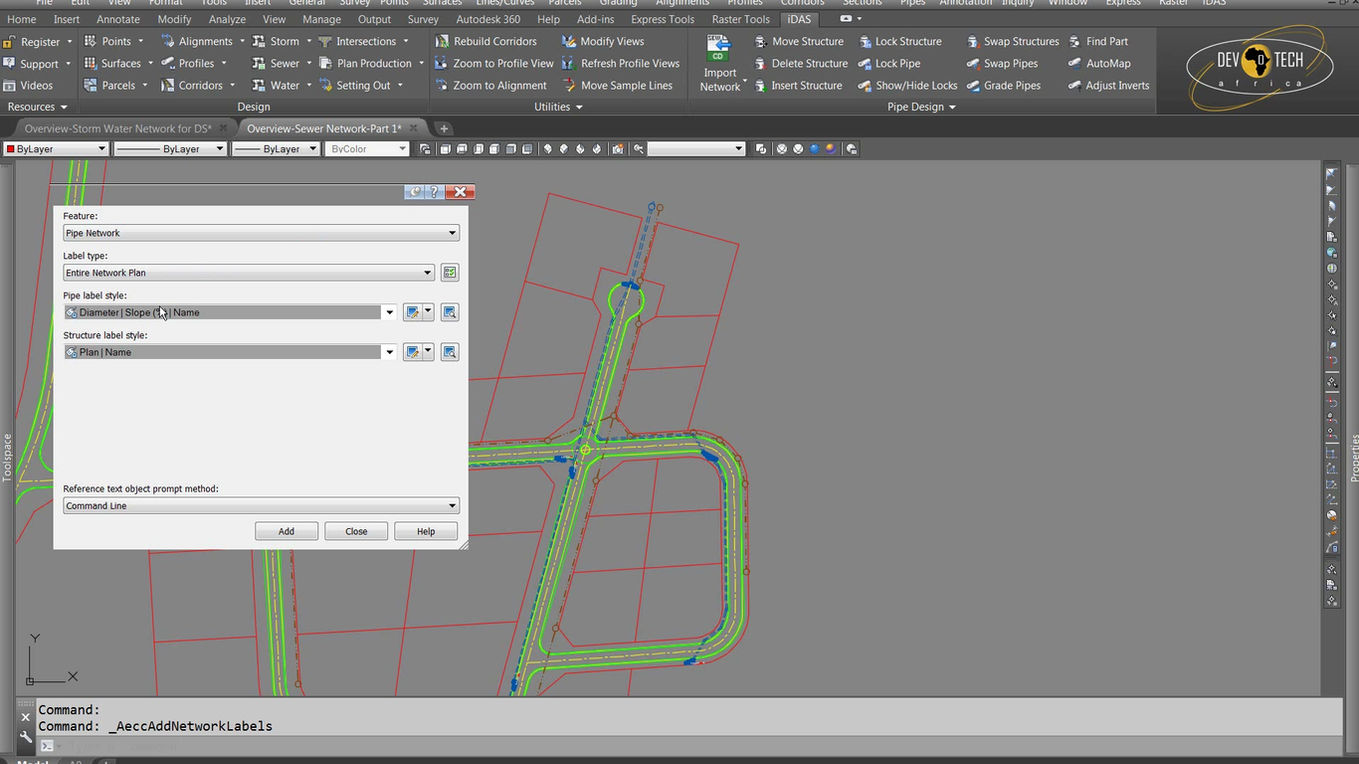This screenshot has height=764, width=1359.
Task: Click the Close button in dialog
Action: point(356,531)
